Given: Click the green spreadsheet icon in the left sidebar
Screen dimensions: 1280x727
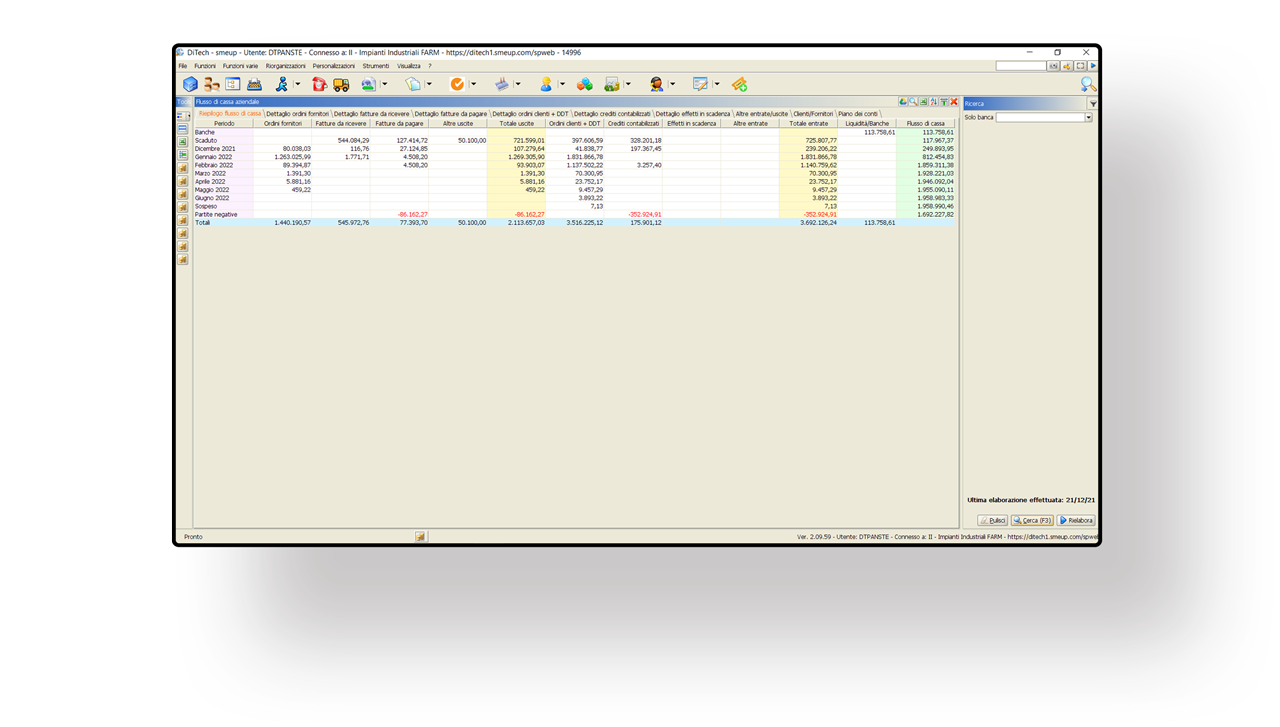Looking at the screenshot, I should [x=183, y=142].
